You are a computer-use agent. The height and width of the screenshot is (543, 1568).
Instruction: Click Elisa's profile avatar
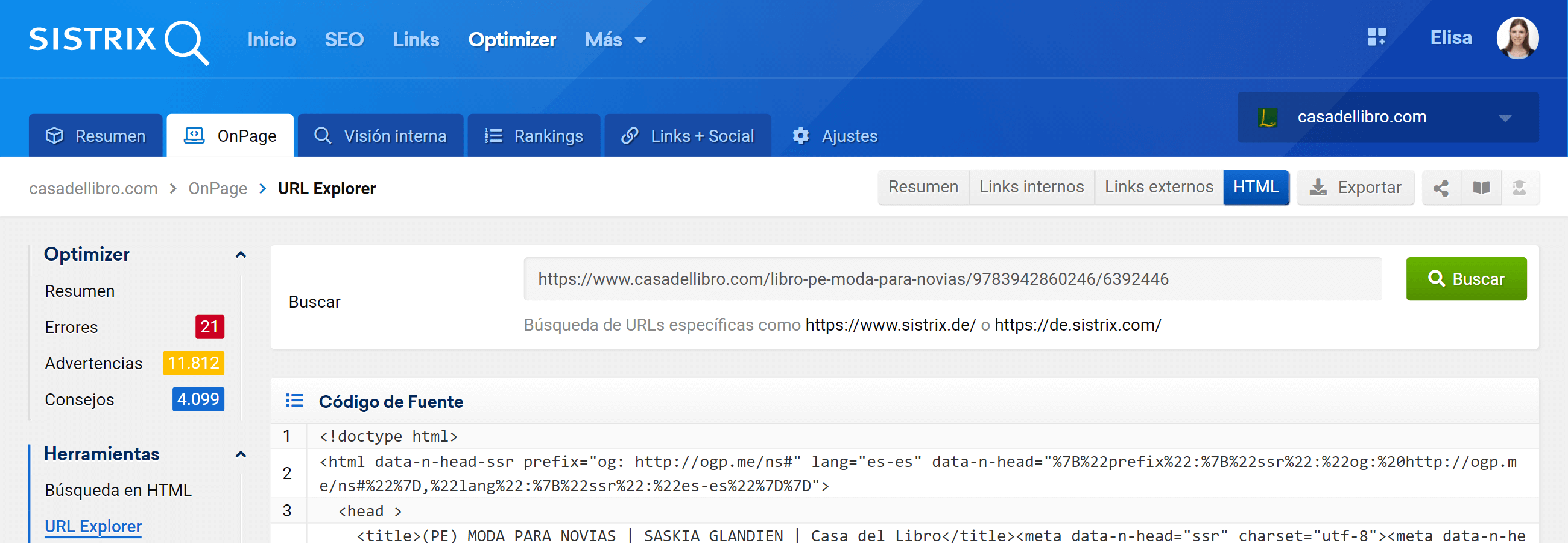point(1516,39)
